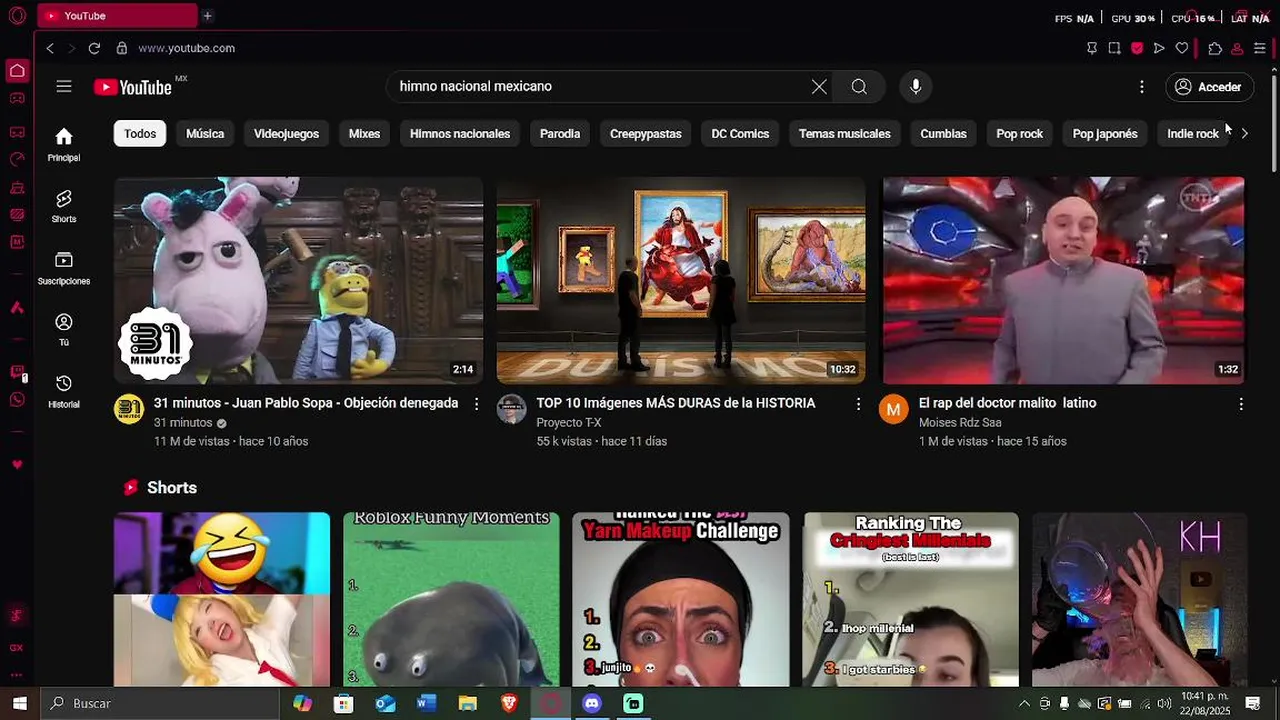This screenshot has width=1280, height=720.
Task: Reload the page
Action: [x=94, y=48]
